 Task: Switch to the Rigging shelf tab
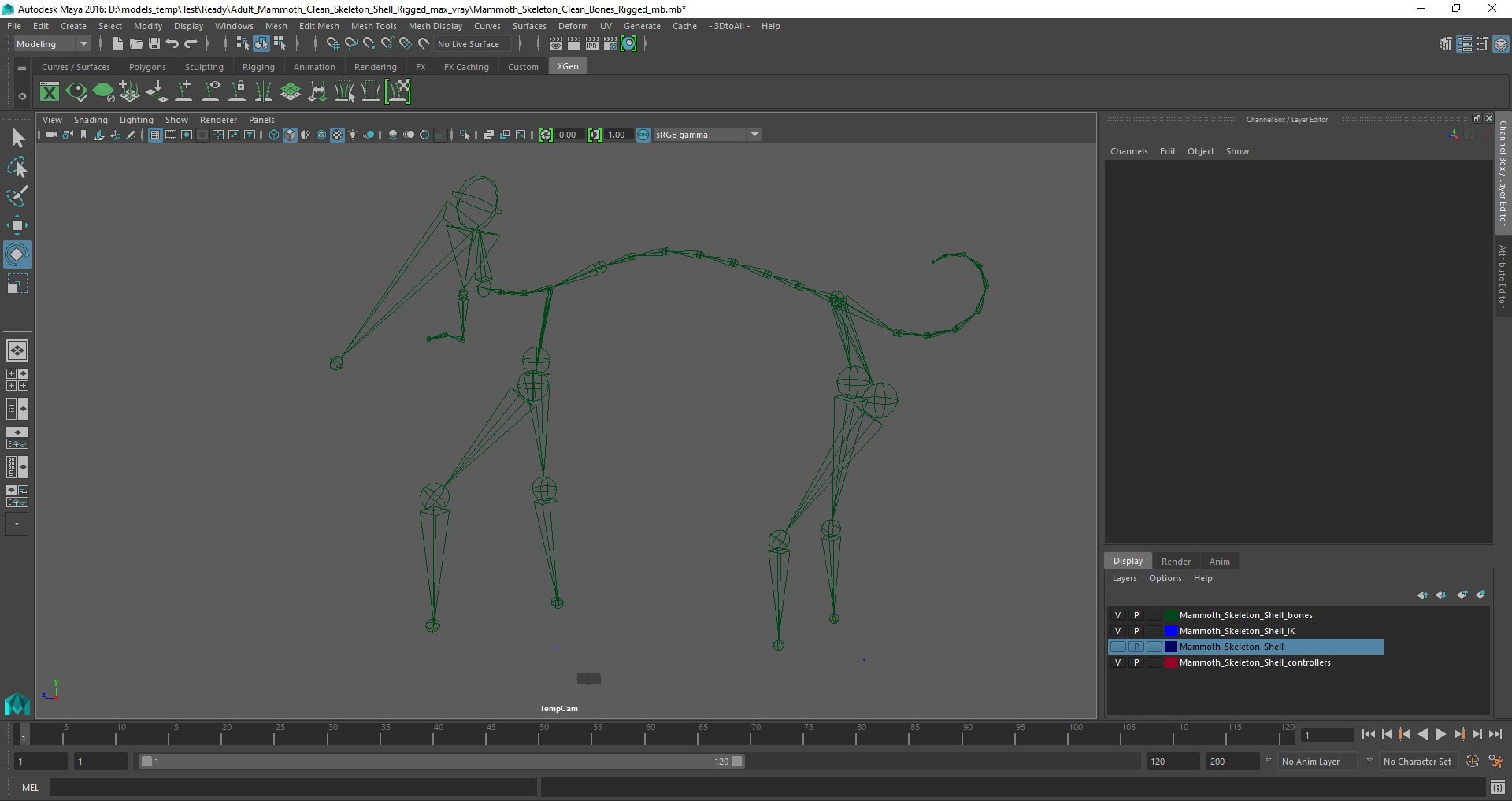coord(258,67)
